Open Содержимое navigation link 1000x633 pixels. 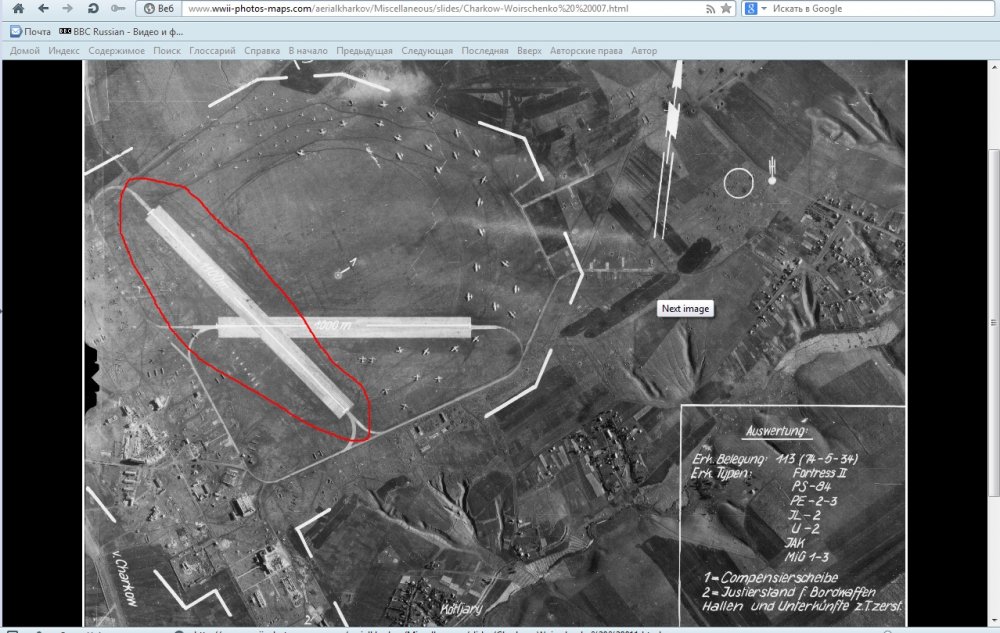tap(117, 50)
